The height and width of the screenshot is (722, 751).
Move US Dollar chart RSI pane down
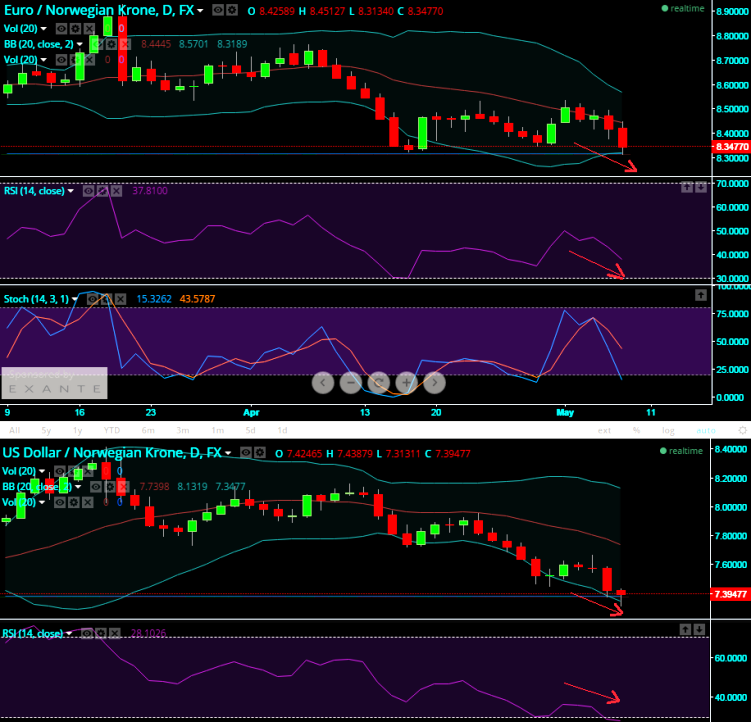pos(699,630)
